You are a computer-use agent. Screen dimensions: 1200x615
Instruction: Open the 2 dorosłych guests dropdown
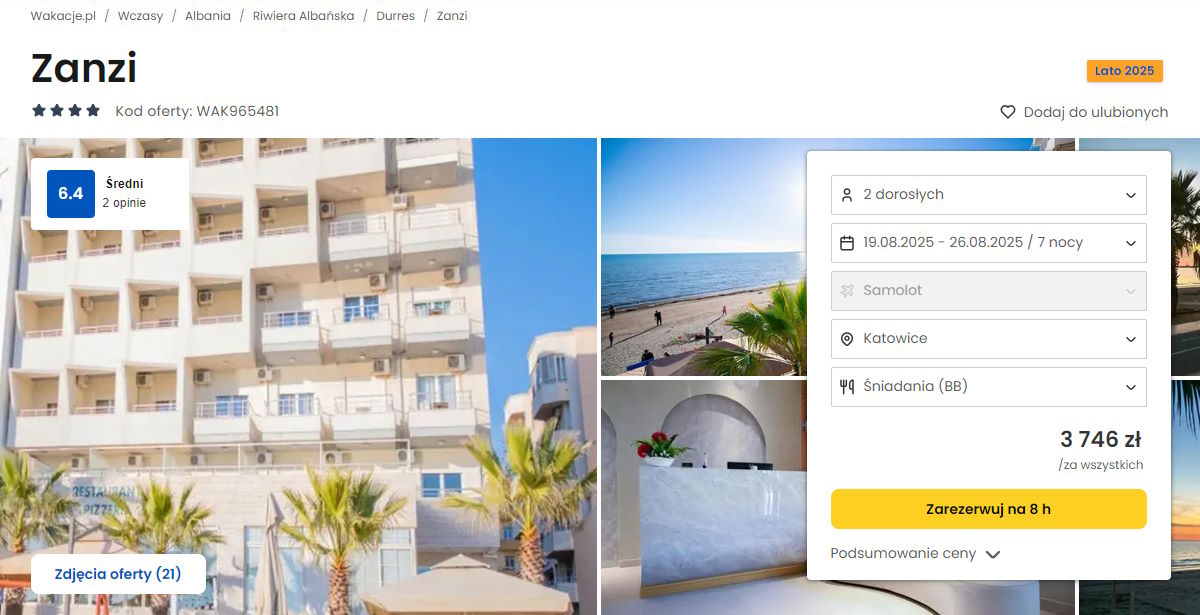pyautogui.click(x=989, y=195)
